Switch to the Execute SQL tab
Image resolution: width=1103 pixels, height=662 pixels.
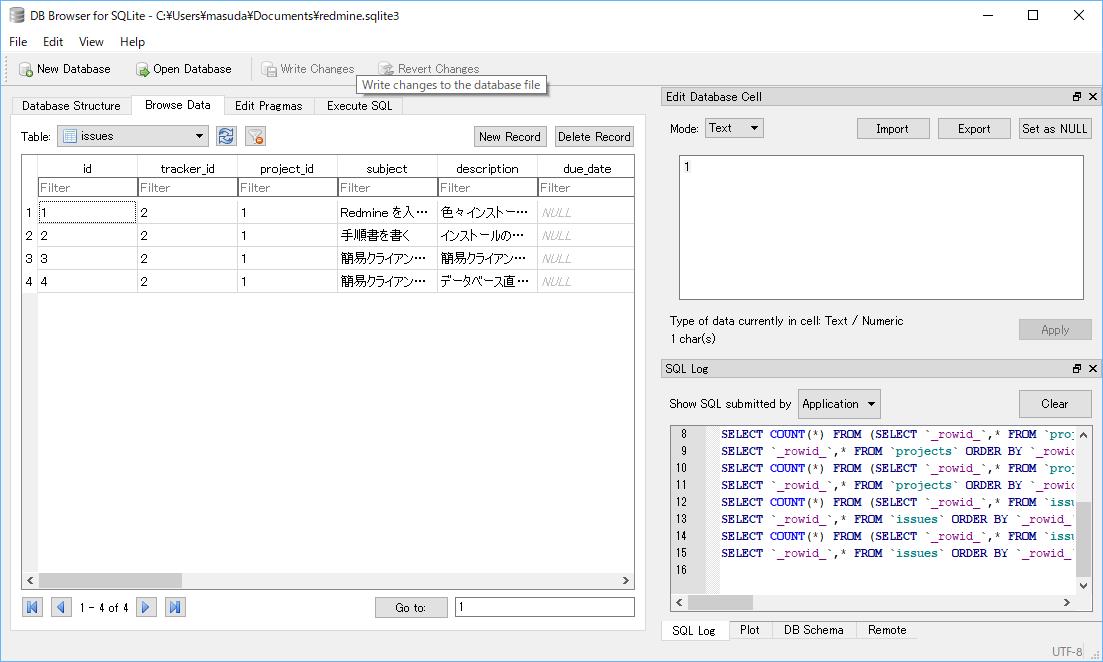(x=359, y=106)
